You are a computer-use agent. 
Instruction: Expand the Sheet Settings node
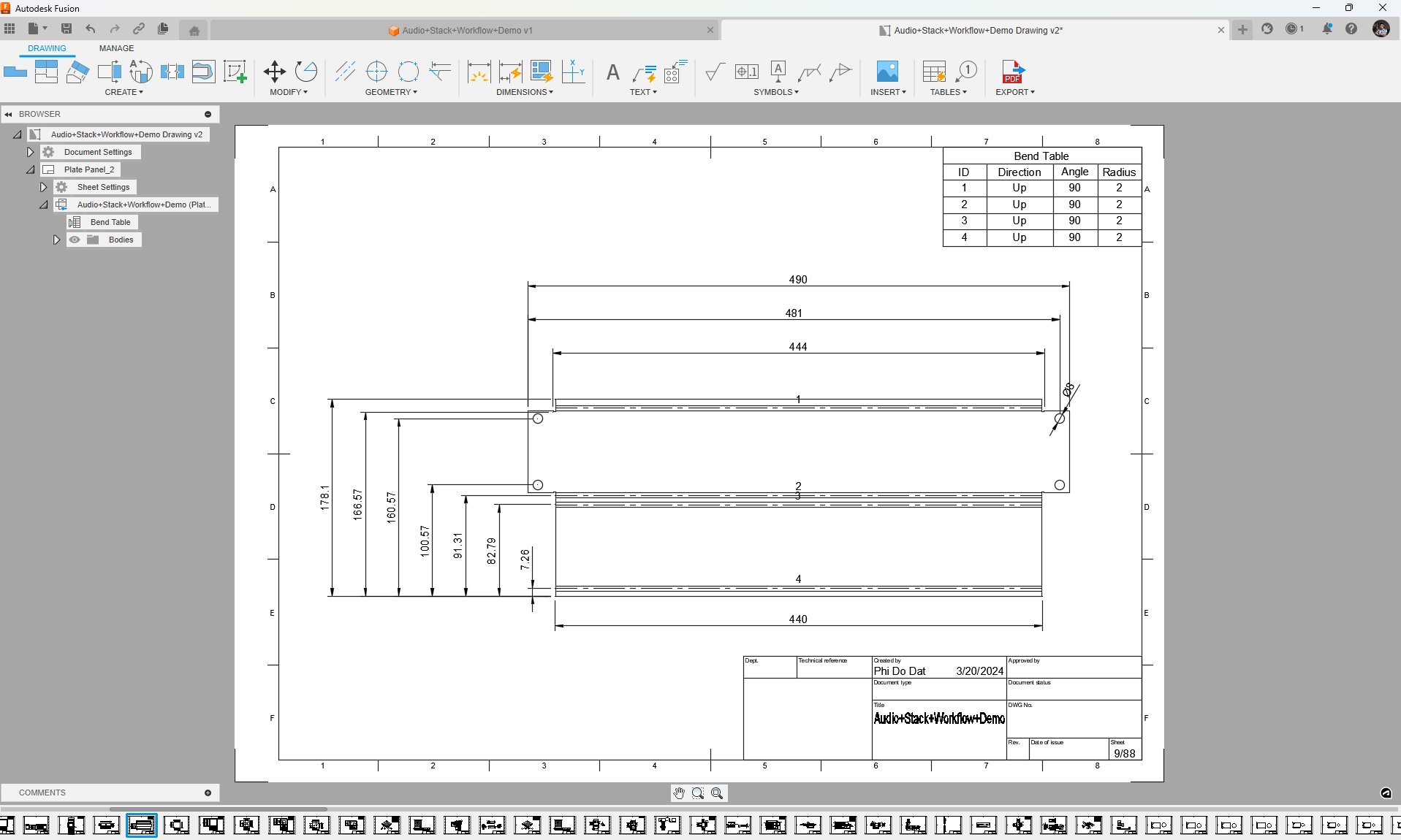(x=43, y=187)
